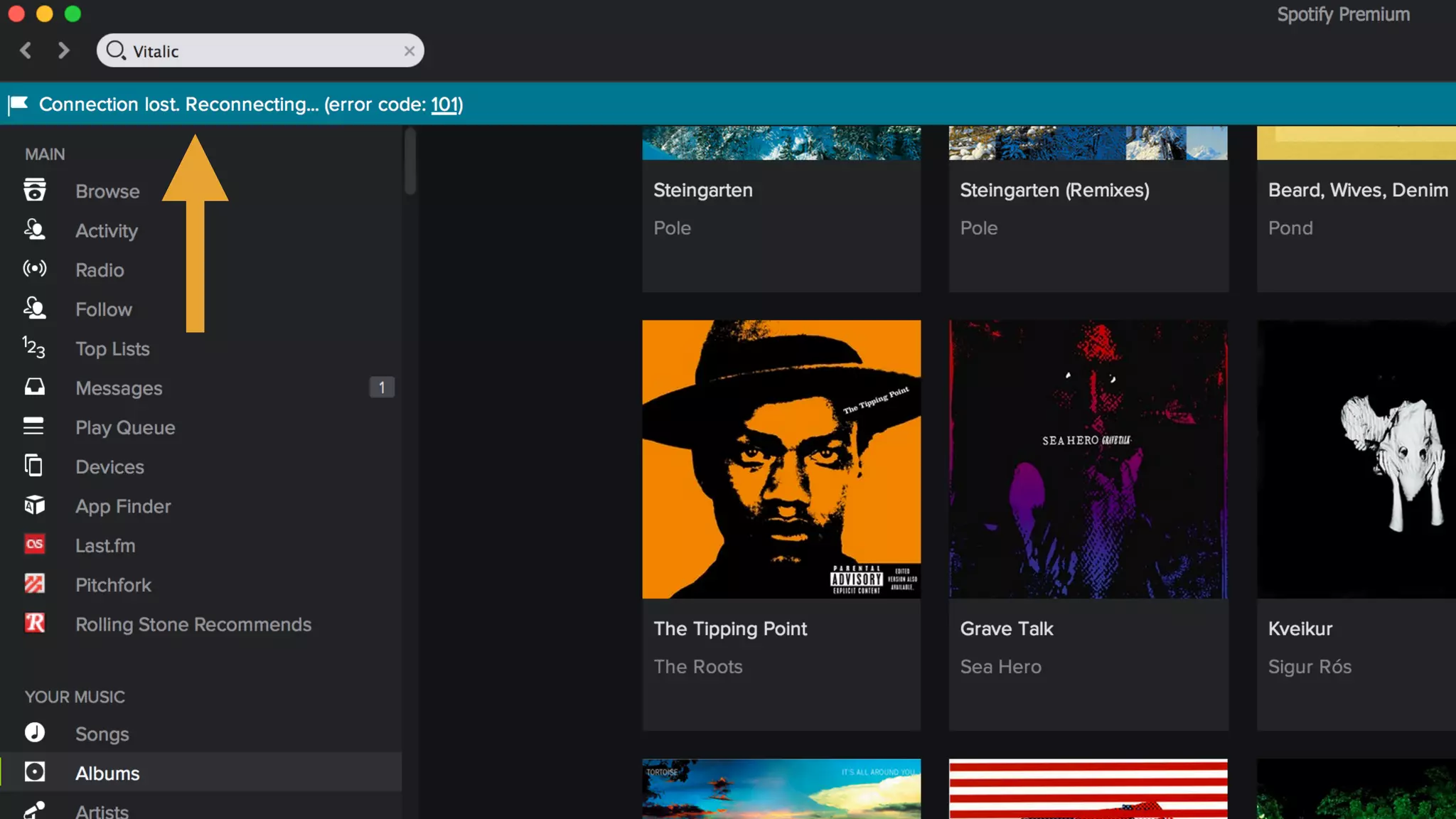The height and width of the screenshot is (819, 1456).
Task: Click the Sea Hero artist link
Action: 1000,667
